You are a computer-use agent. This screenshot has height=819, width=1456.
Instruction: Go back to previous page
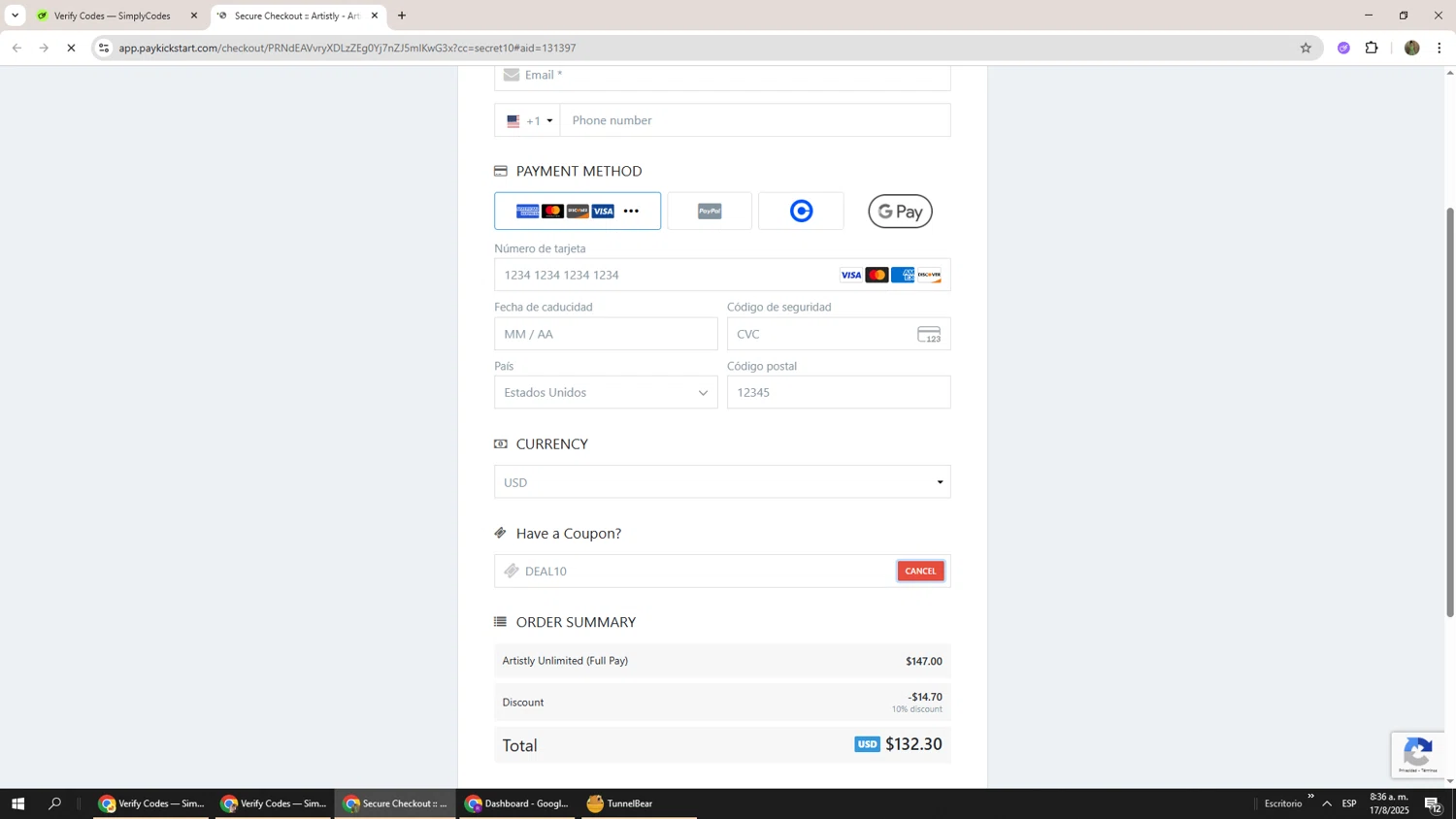click(x=17, y=48)
